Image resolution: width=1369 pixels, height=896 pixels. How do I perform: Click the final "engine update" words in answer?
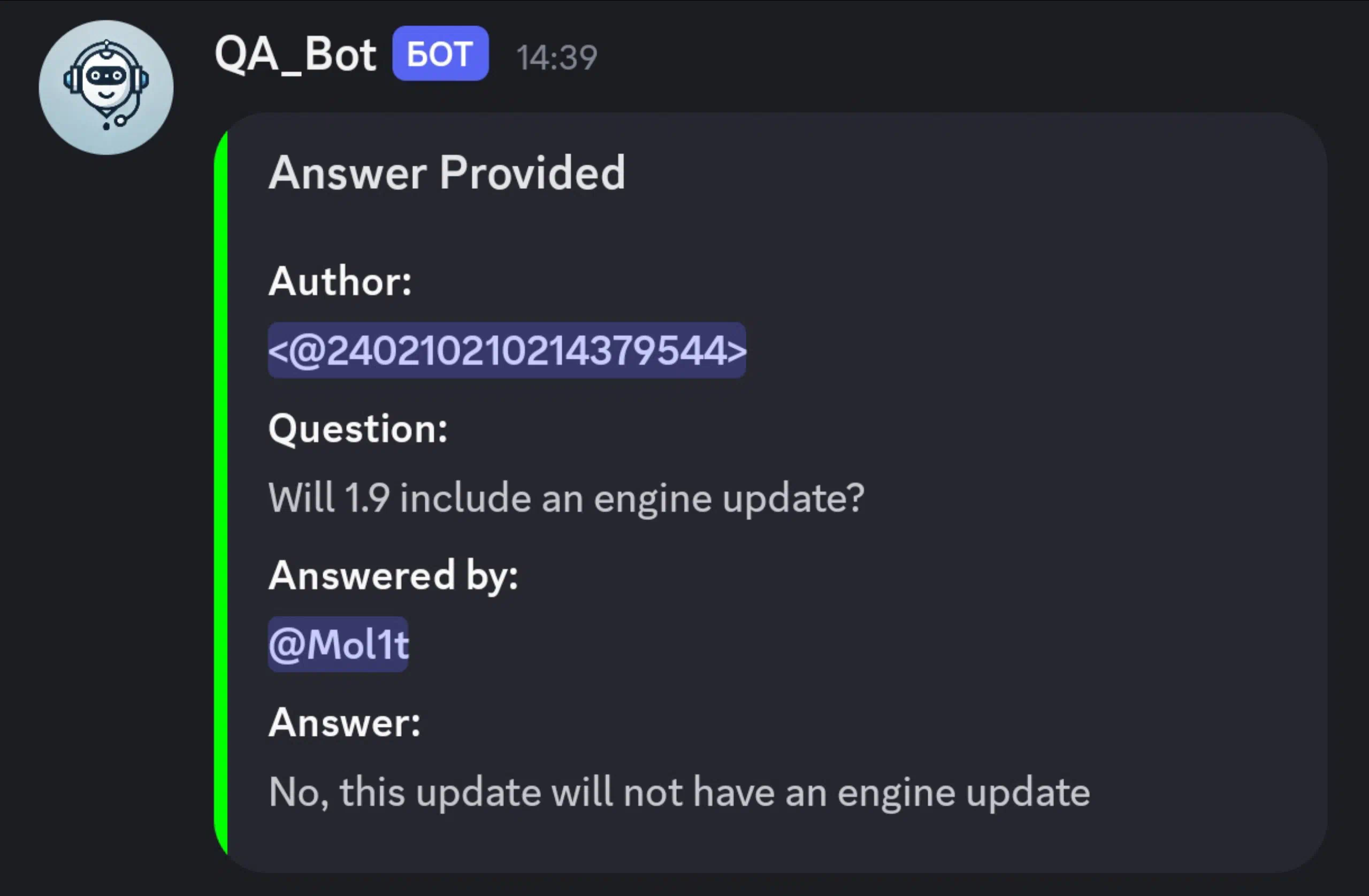point(963,792)
